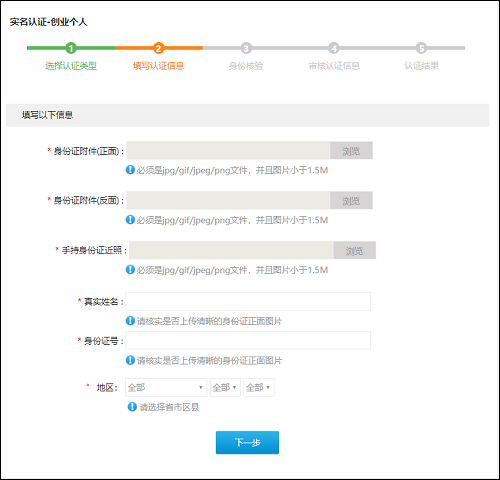Focus the 真实姓名 input field
This screenshot has width=500, height=480.
[x=248, y=302]
